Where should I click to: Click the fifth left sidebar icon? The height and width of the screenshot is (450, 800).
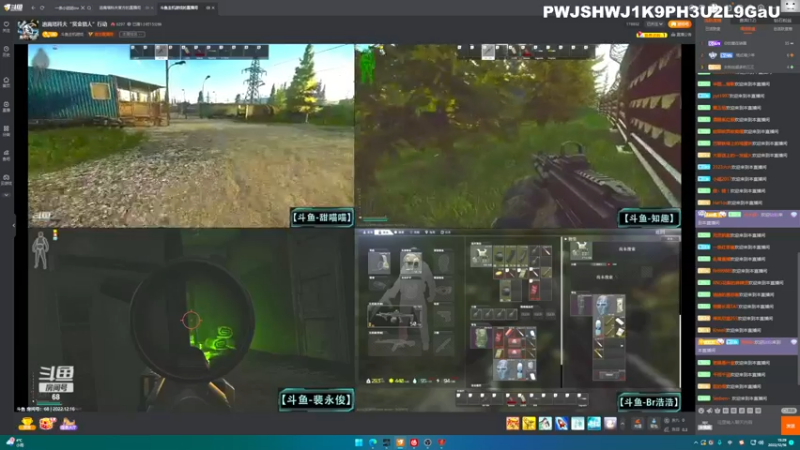[6, 131]
